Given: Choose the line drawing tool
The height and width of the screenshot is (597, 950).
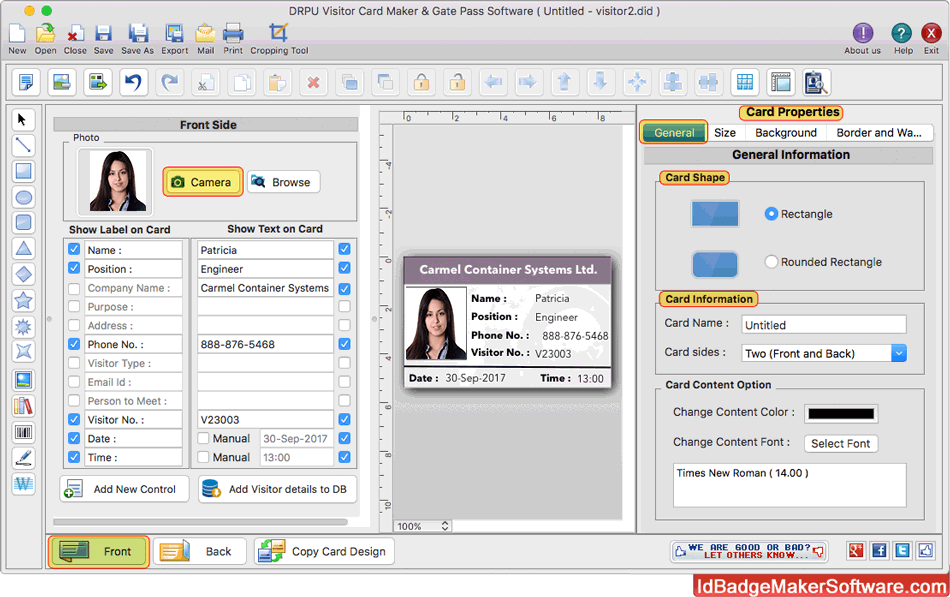Looking at the screenshot, I should click(x=24, y=145).
